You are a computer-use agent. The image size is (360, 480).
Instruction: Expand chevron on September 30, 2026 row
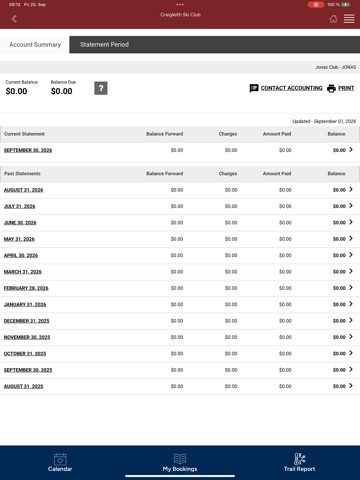click(x=351, y=150)
